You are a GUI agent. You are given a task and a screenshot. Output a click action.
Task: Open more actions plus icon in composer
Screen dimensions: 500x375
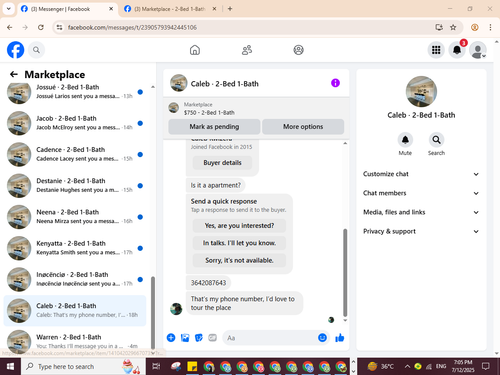pos(171,338)
